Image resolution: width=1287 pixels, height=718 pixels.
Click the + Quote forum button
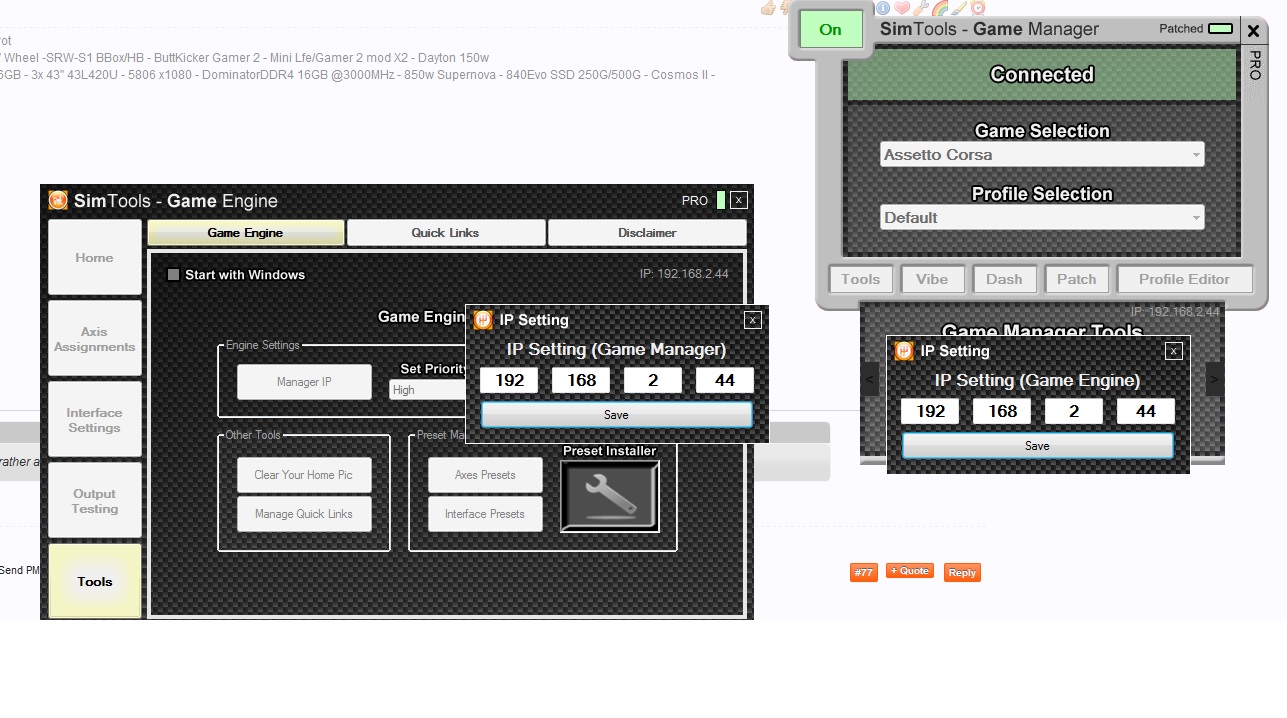[909, 571]
